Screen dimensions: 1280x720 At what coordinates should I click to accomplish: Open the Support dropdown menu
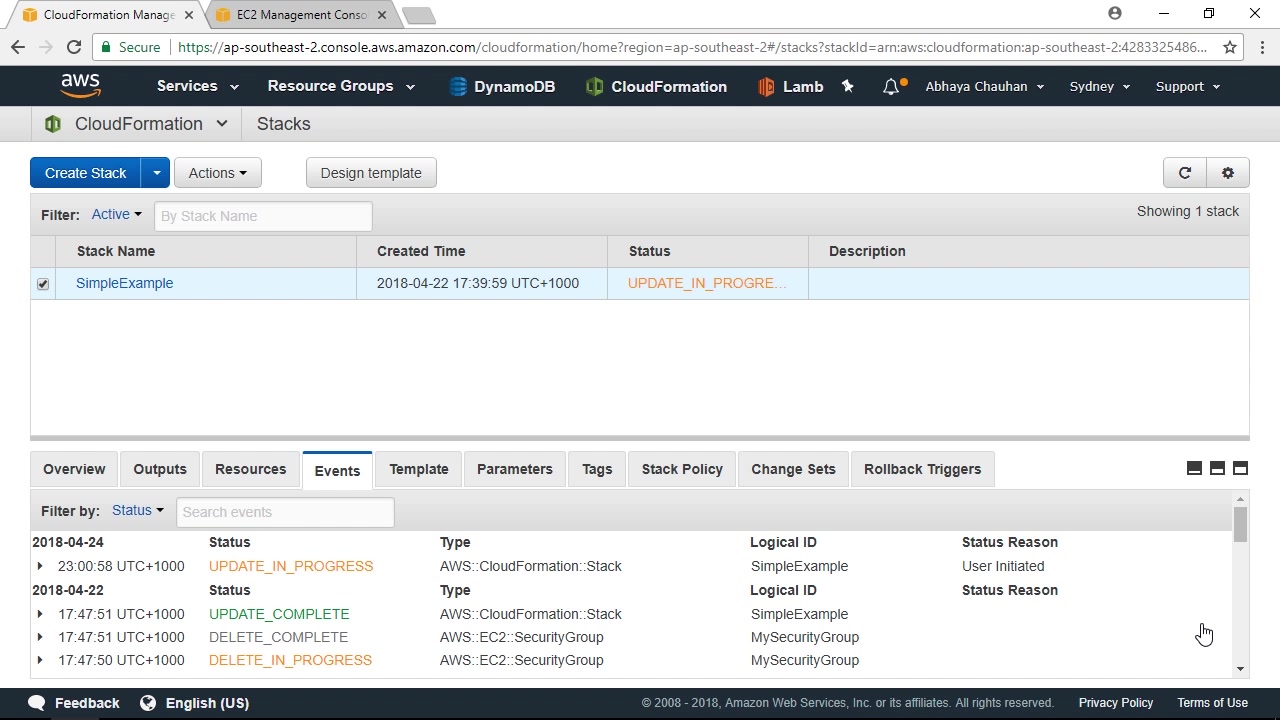[x=1188, y=87]
